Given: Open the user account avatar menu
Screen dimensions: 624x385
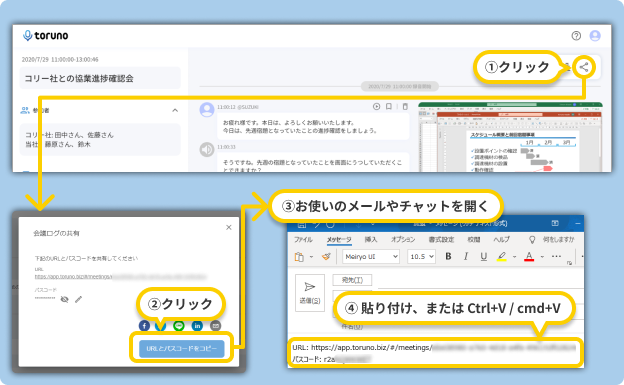Looking at the screenshot, I should [x=595, y=36].
